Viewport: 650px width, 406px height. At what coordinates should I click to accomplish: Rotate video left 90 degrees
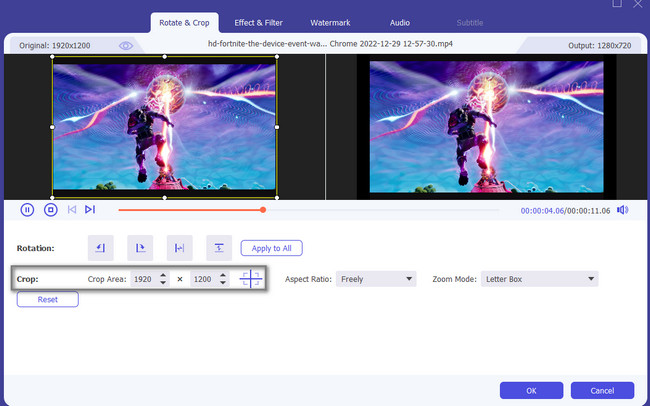pos(101,248)
